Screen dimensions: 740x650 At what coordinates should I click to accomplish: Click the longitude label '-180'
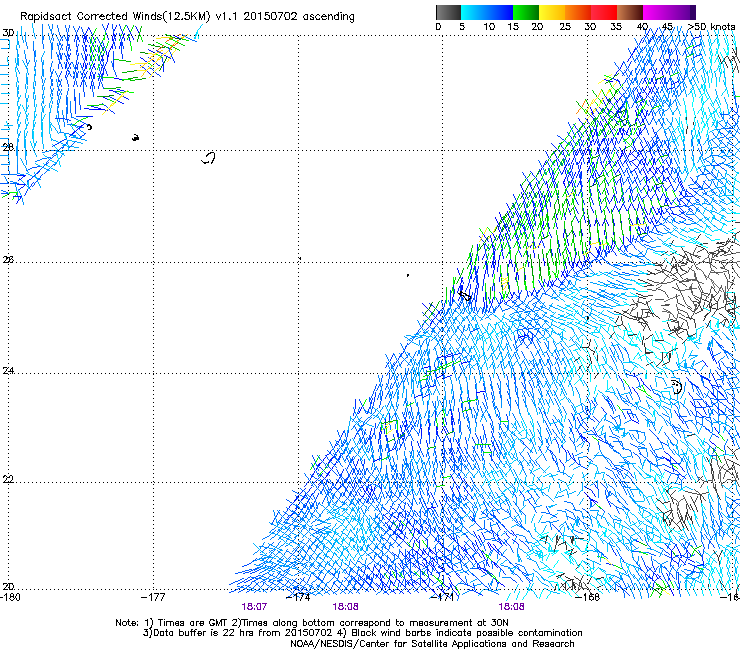point(10,597)
